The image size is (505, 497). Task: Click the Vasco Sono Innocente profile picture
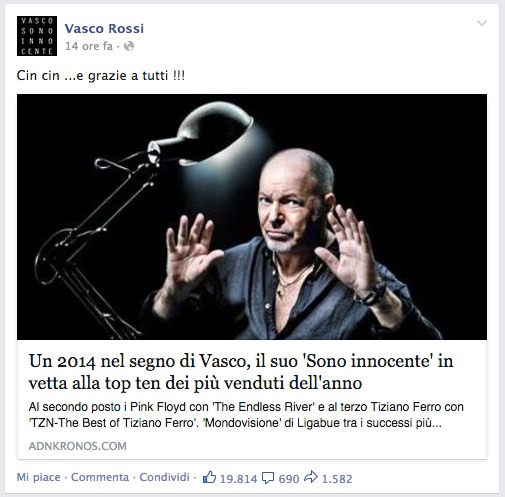coord(37,36)
